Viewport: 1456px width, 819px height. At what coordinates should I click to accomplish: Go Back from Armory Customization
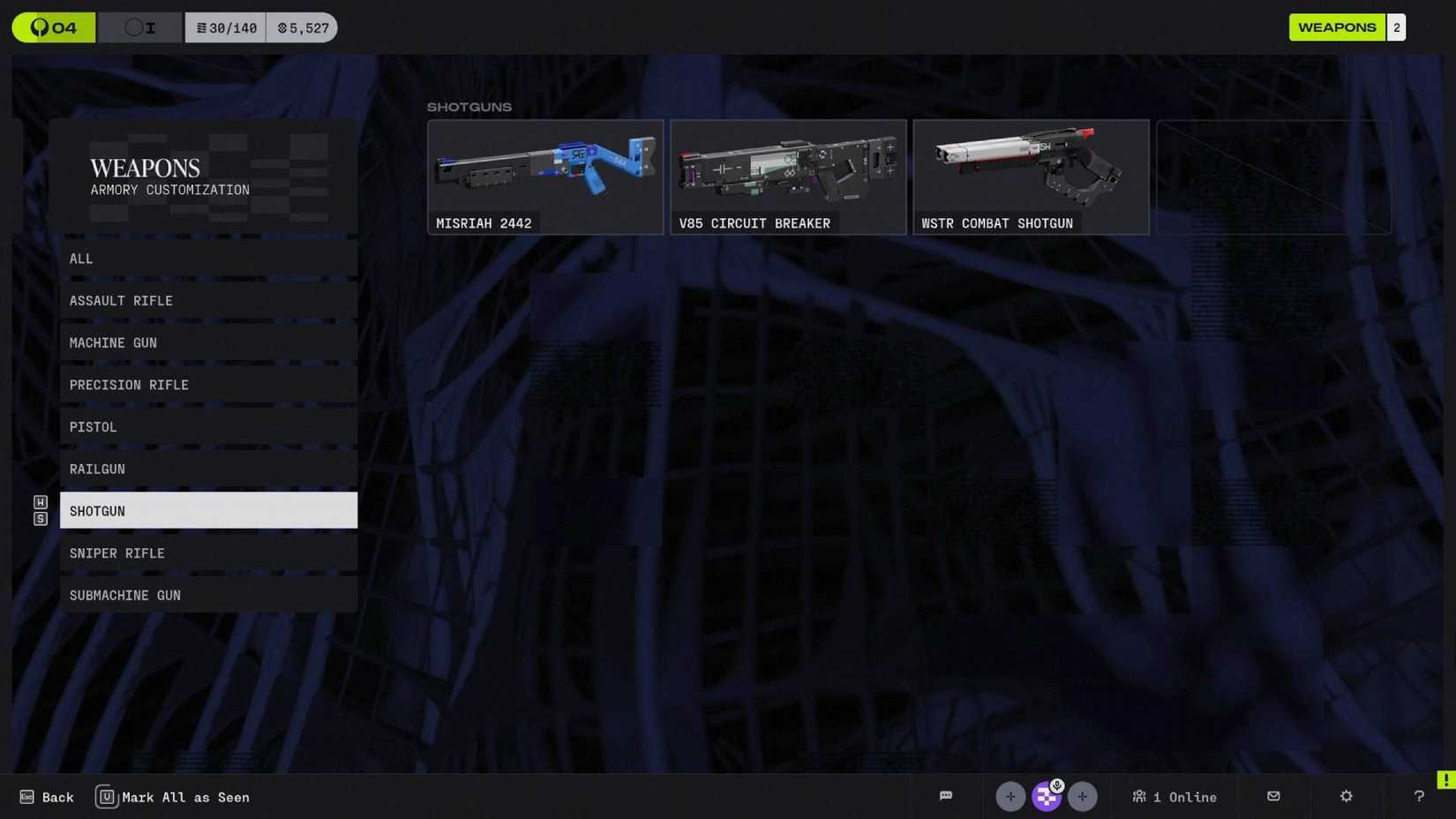46,796
